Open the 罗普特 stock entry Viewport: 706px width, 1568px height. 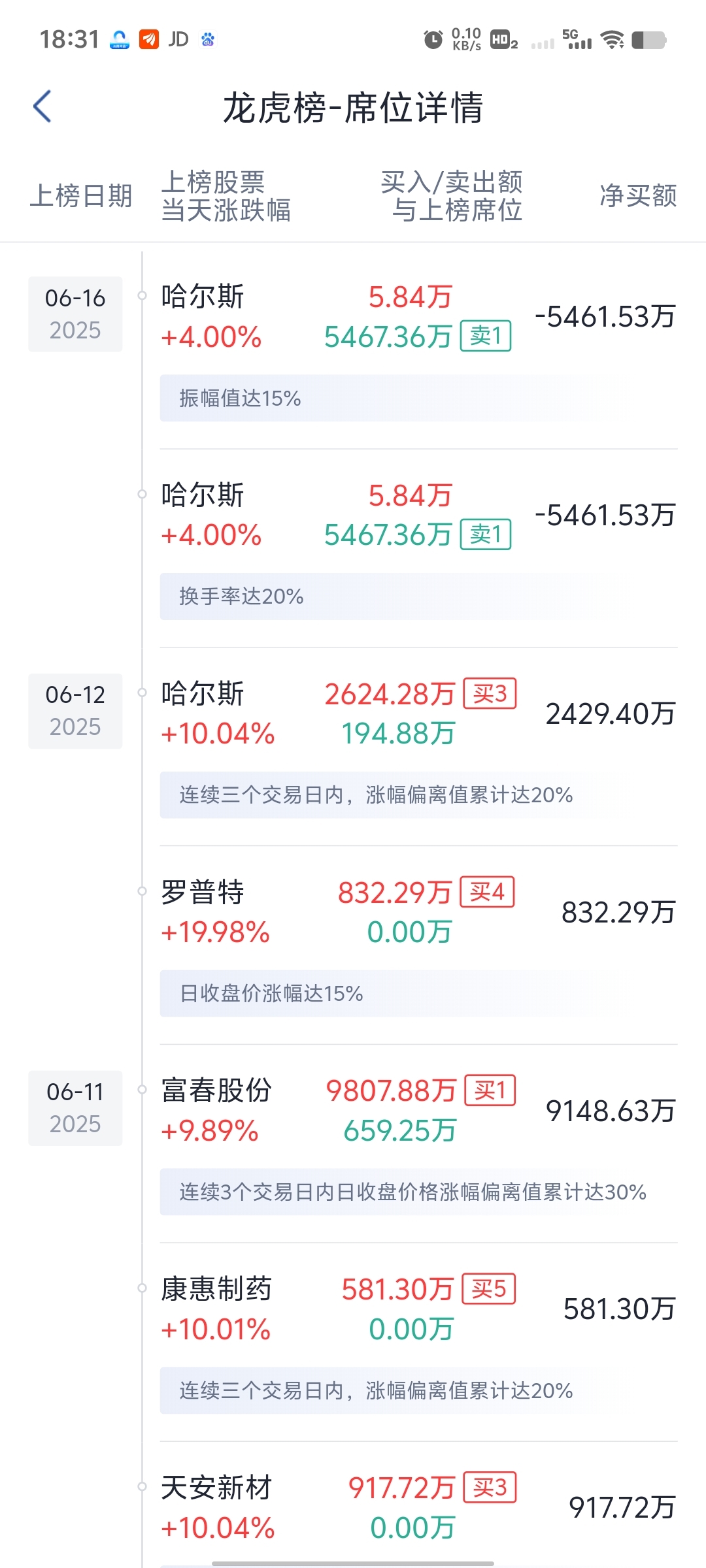pyautogui.click(x=203, y=892)
